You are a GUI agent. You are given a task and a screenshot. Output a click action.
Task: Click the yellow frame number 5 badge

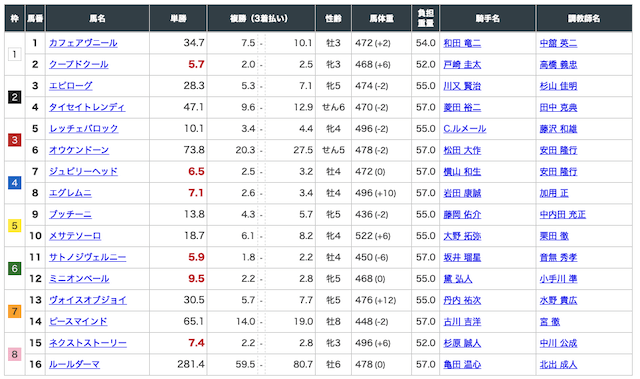tap(15, 226)
